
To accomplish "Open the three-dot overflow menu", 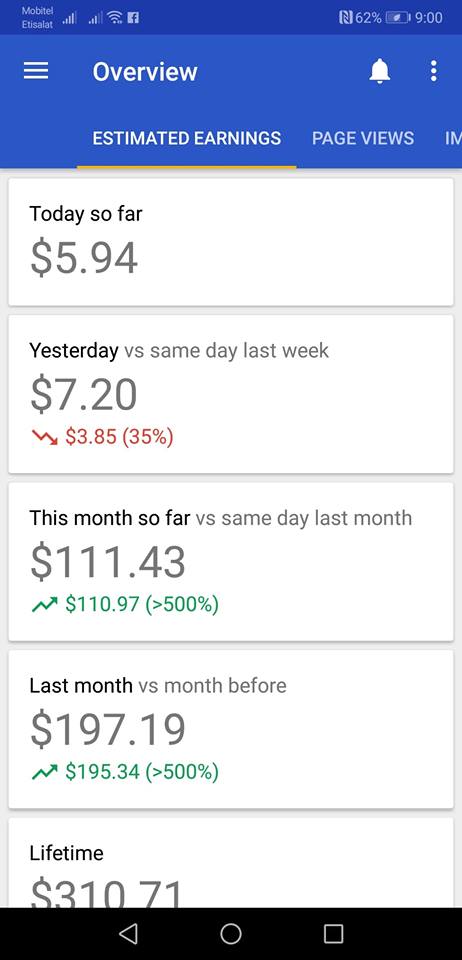I will coord(434,72).
